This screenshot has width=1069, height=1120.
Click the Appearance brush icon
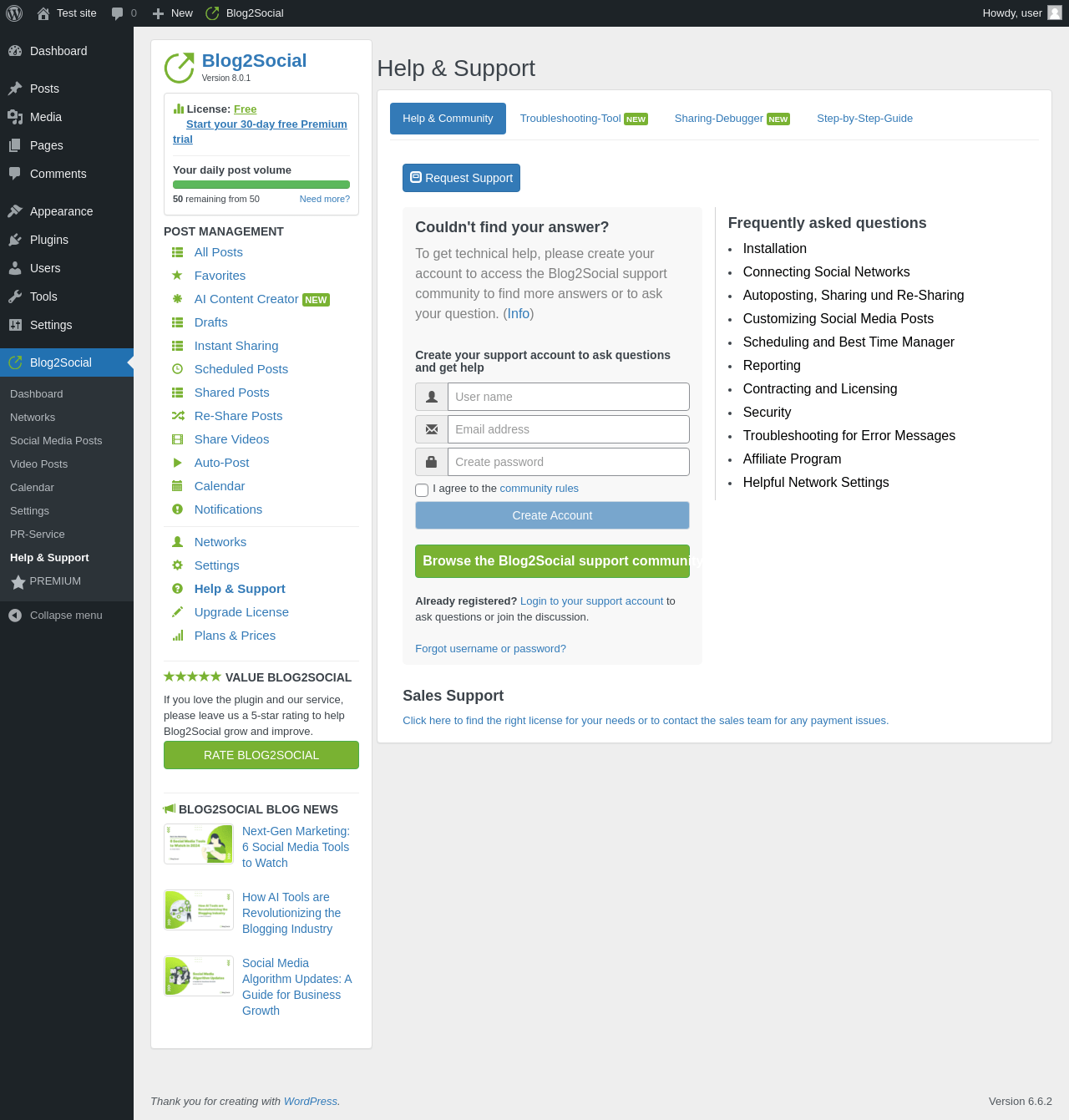coord(15,211)
